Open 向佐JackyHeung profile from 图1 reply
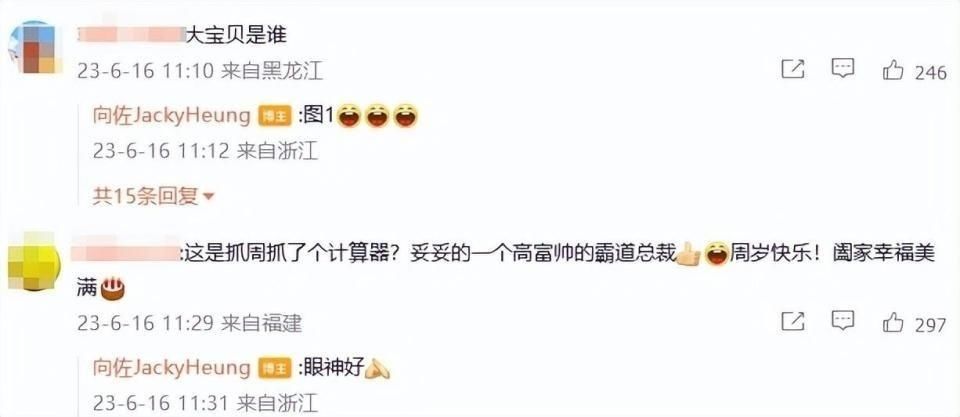Image resolution: width=960 pixels, height=417 pixels. coord(172,116)
